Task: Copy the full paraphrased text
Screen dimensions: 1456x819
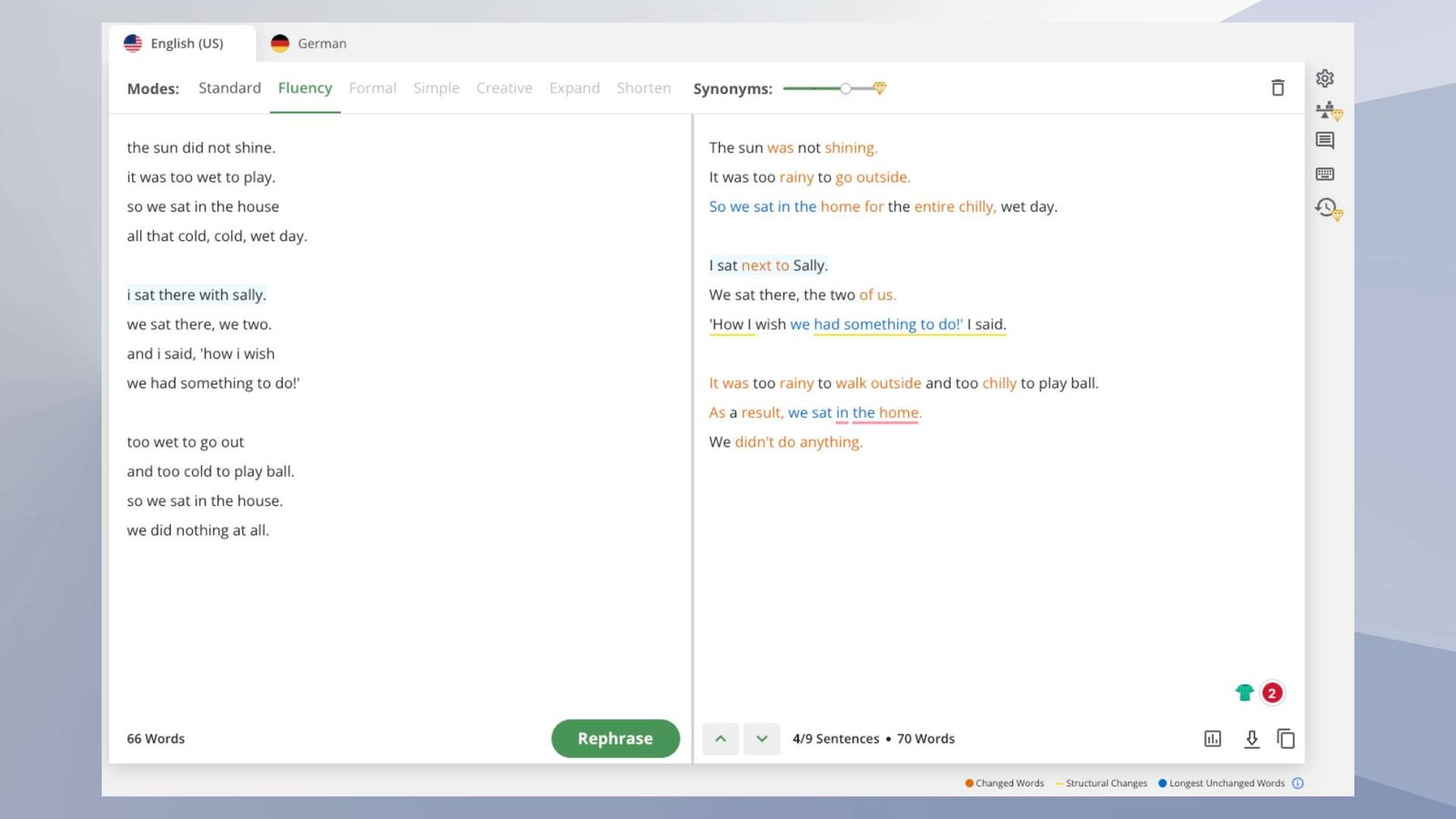Action: 1286,739
